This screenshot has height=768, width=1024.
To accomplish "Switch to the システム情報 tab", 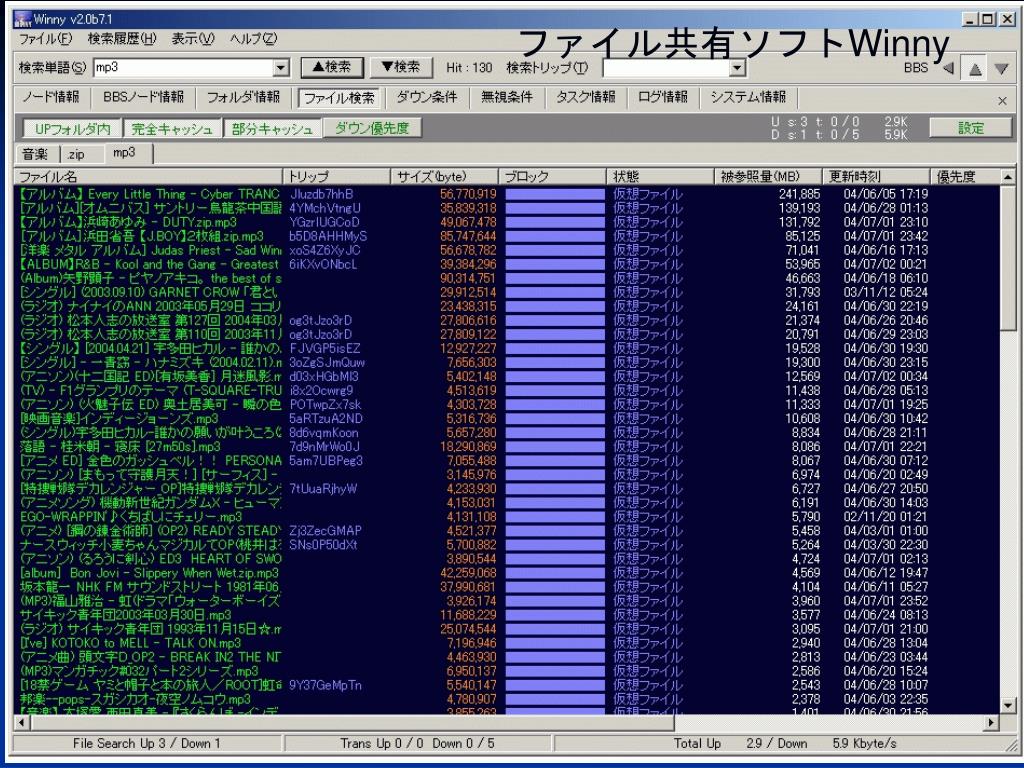I will tap(748, 97).
